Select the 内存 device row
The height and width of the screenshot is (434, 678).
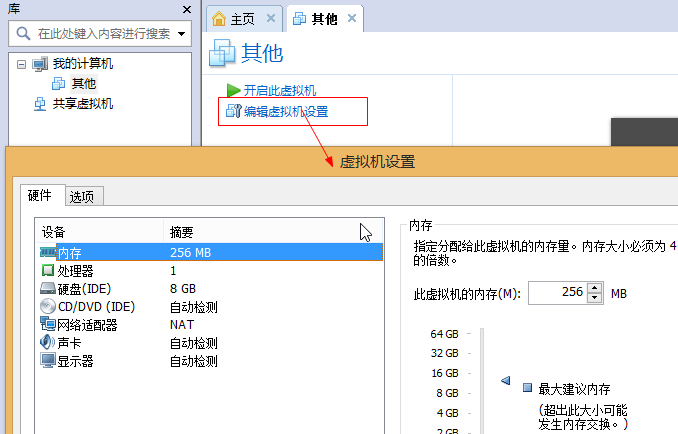click(211, 252)
